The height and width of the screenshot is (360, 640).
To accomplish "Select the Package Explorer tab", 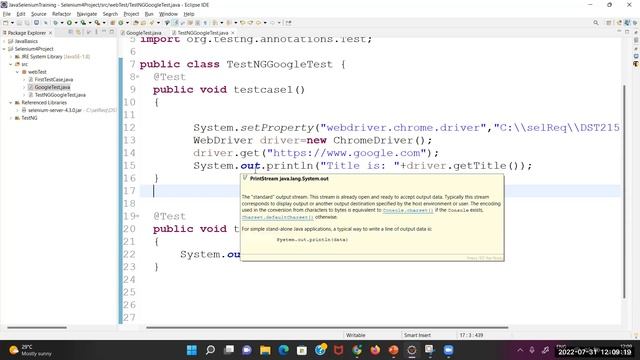I will coord(27,33).
